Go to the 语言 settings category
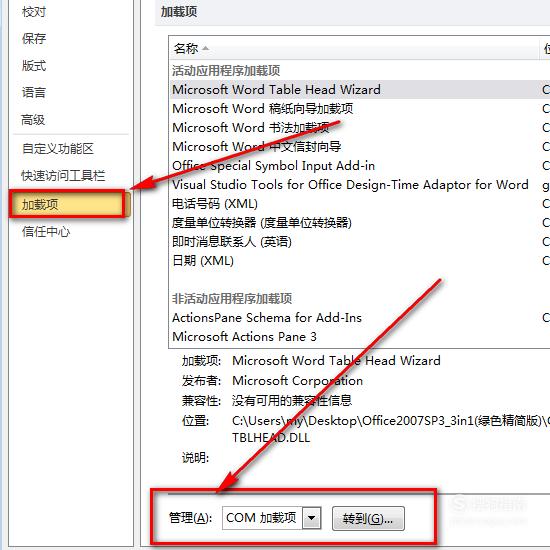 click(34, 93)
